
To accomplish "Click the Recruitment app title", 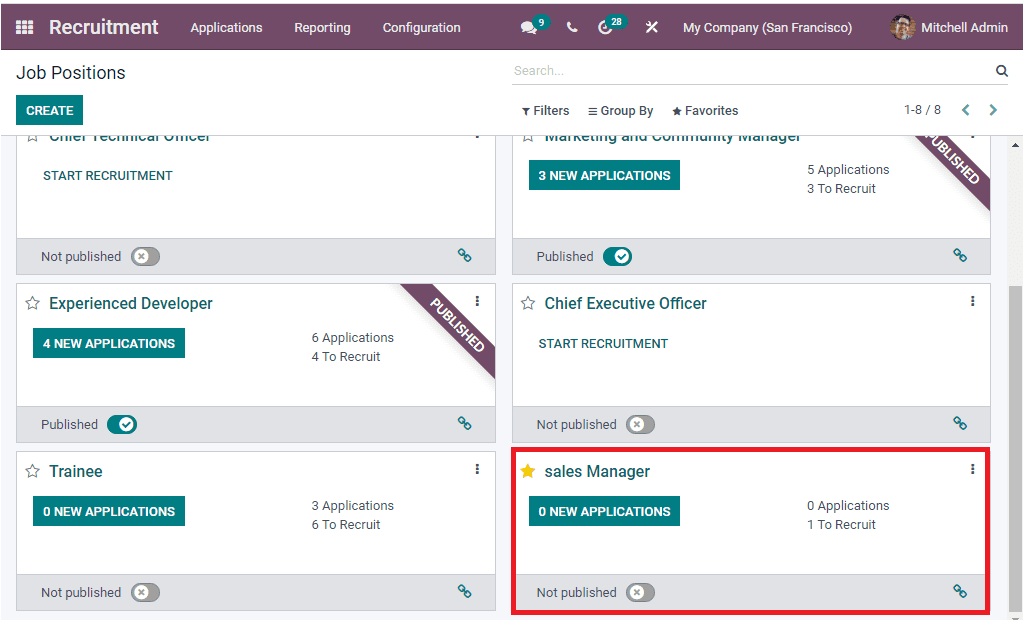I will click(x=103, y=27).
